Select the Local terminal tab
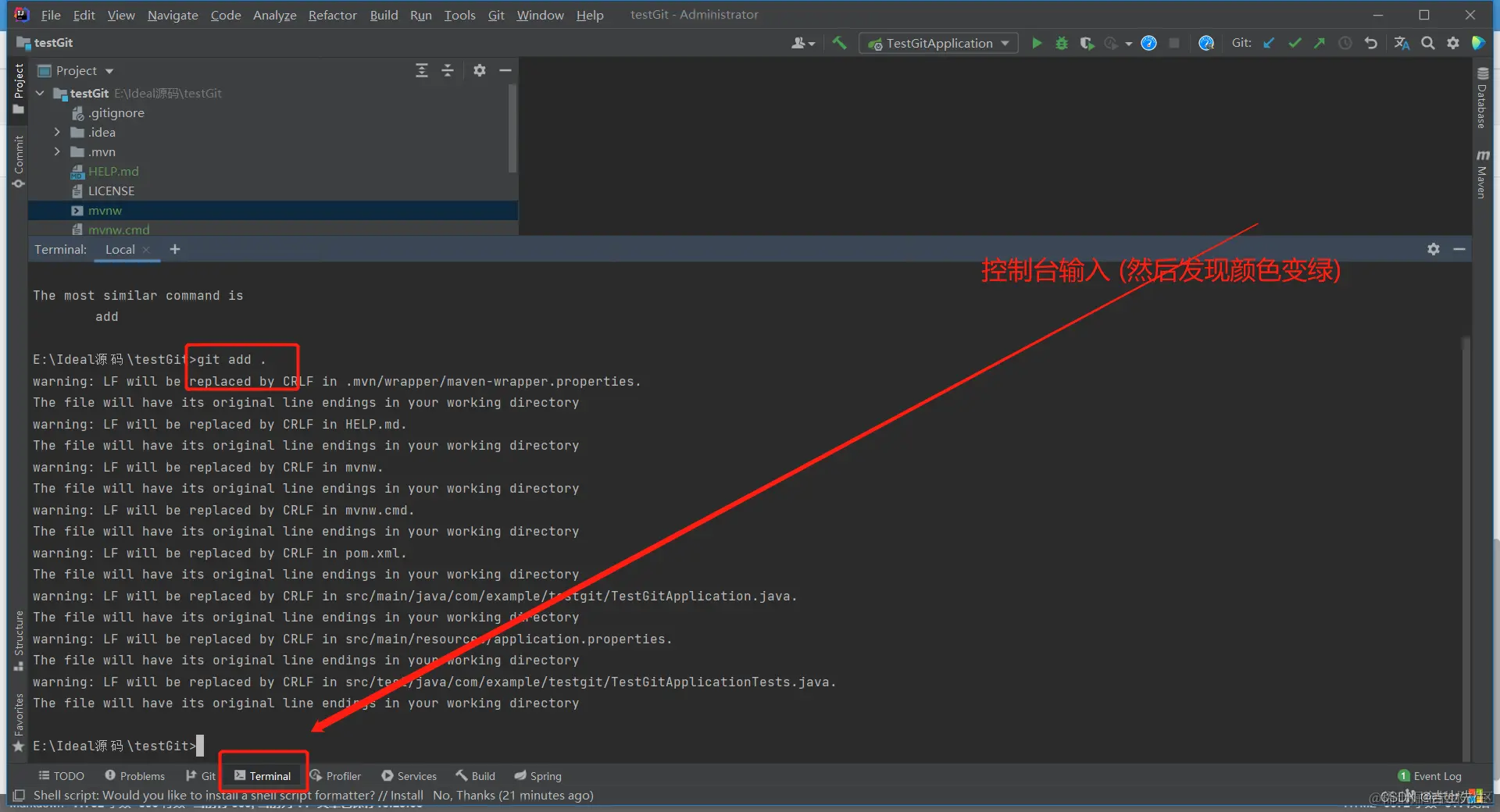1500x812 pixels. click(120, 249)
